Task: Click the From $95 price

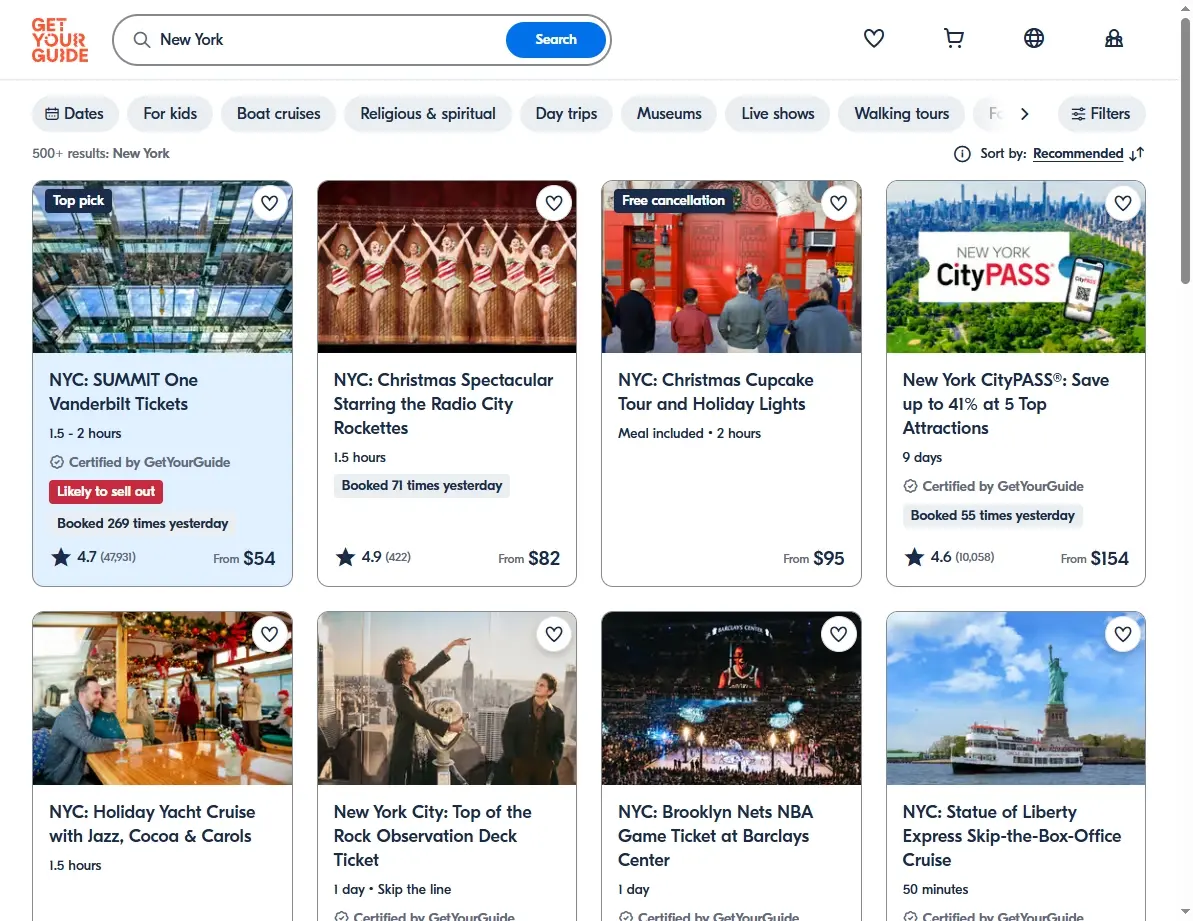Action: (813, 558)
